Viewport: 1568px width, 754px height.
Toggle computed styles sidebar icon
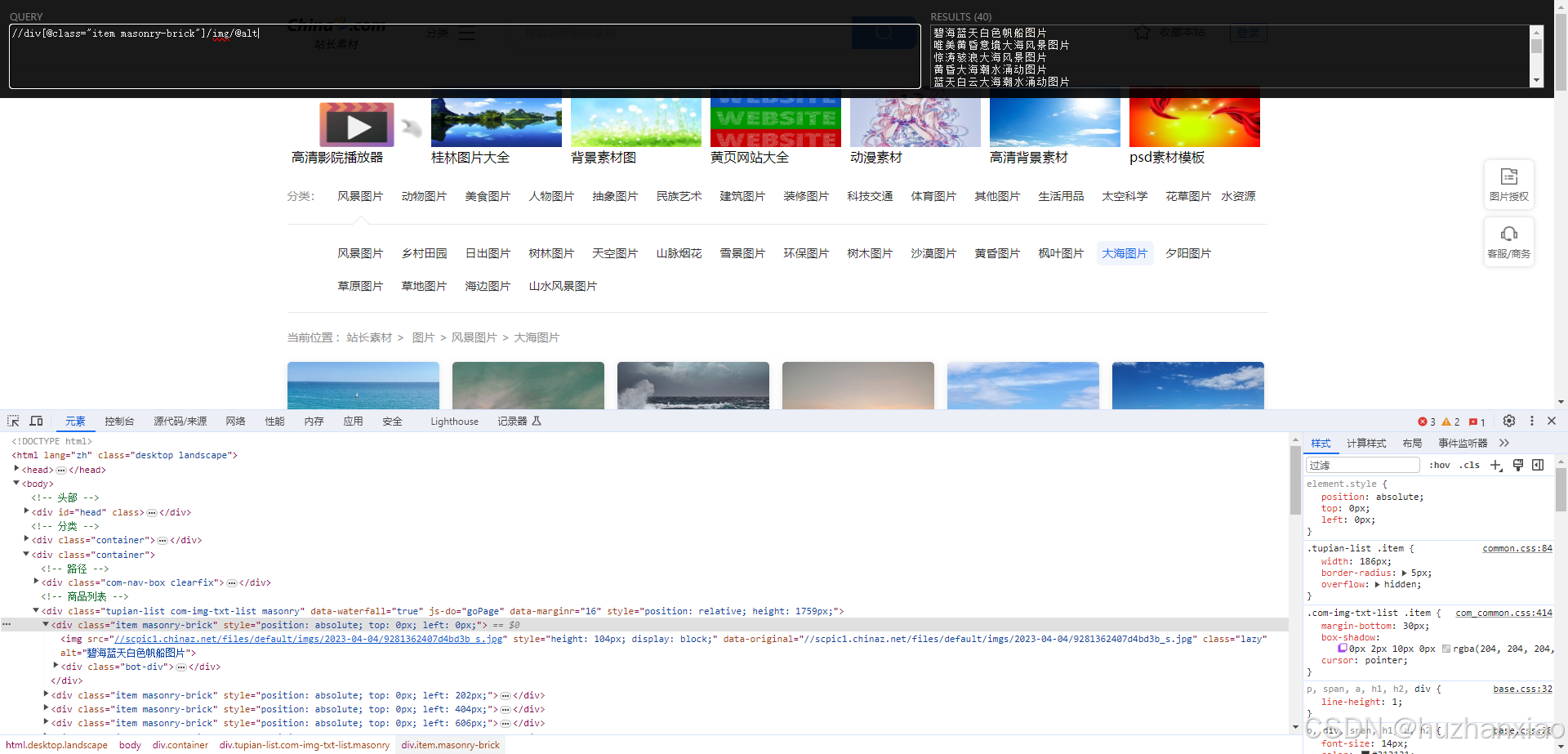pyautogui.click(x=1538, y=465)
